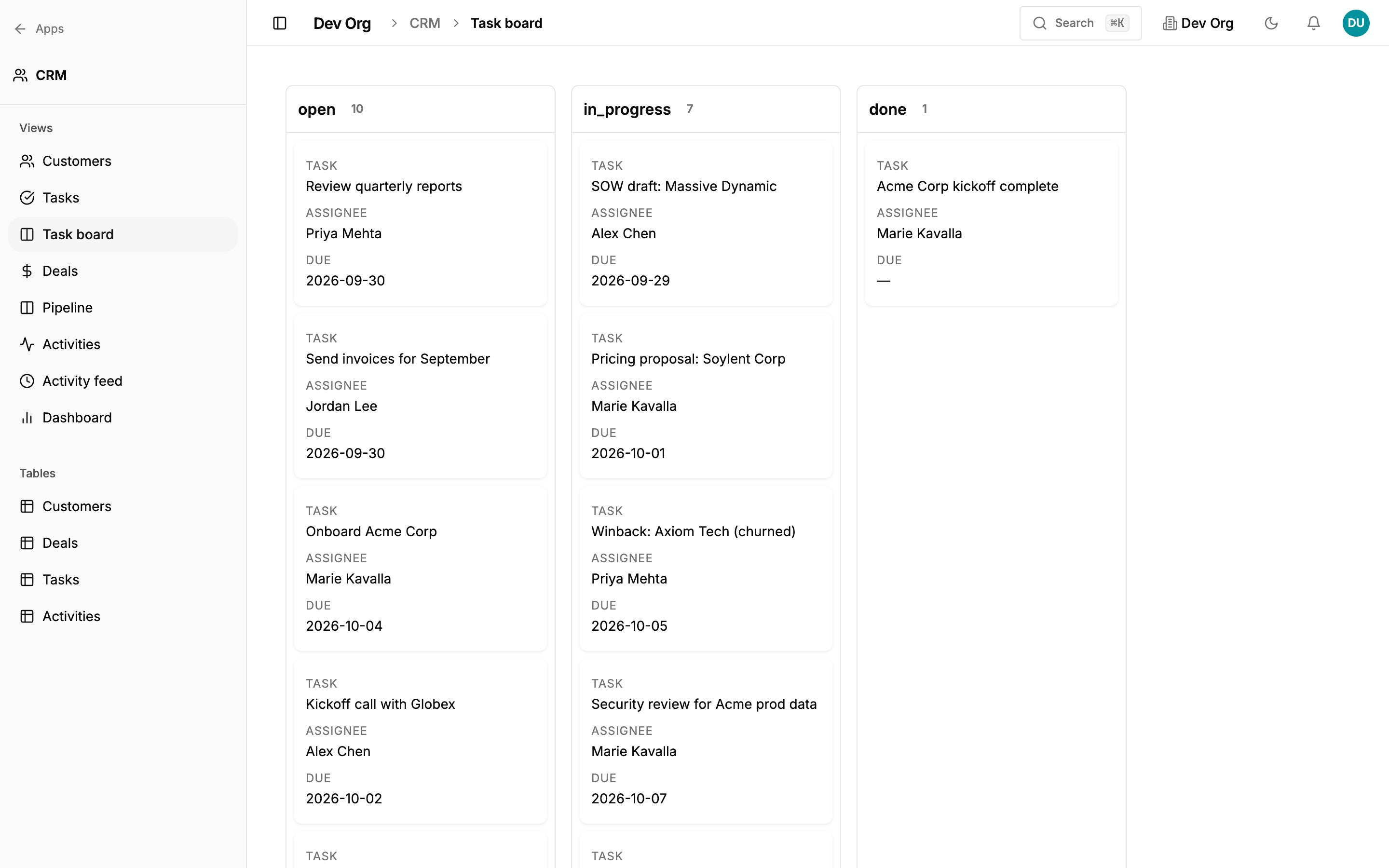Open the Winback: Axiom Tech card
This screenshot has width=1389, height=868.
[706, 569]
